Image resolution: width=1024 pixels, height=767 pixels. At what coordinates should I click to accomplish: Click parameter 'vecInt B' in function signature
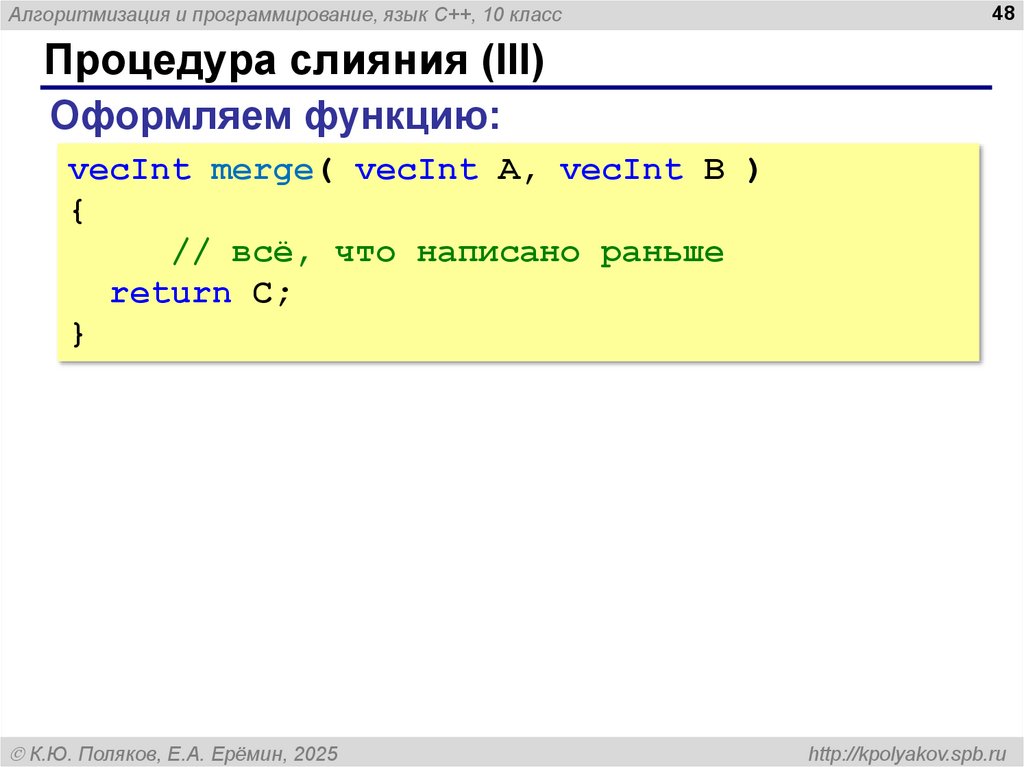[643, 170]
